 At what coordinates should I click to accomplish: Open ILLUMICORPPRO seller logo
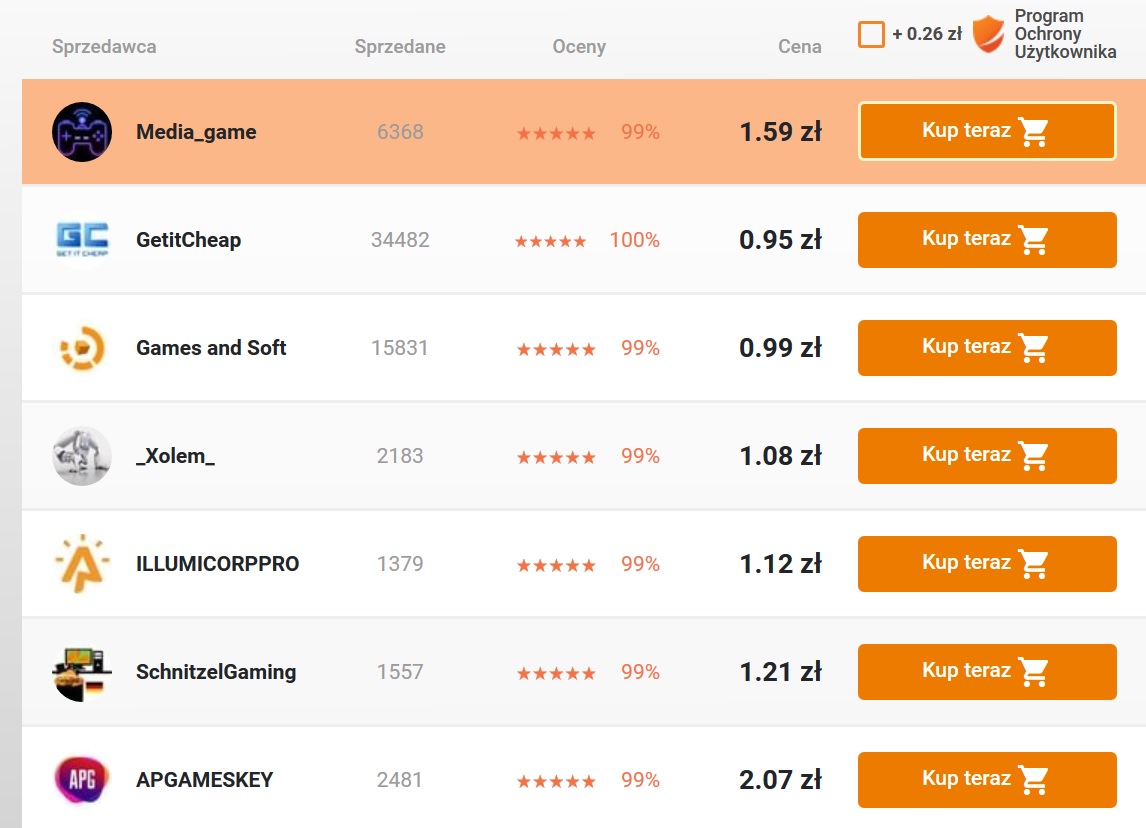[82, 563]
